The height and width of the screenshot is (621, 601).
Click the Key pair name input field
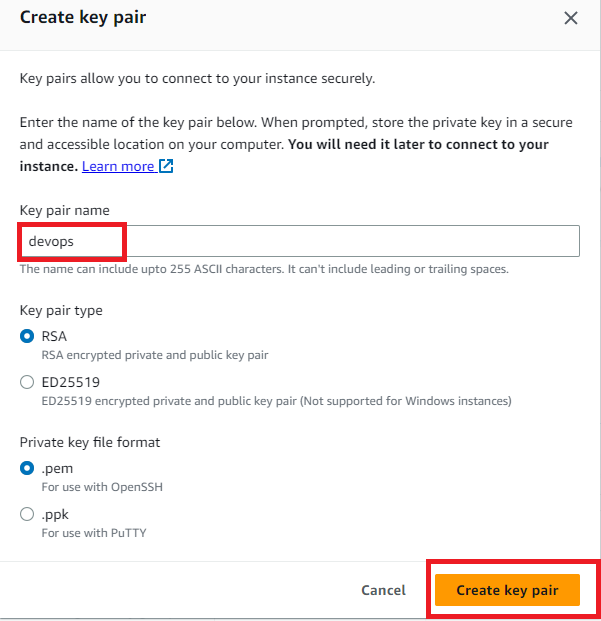[x=300, y=241]
